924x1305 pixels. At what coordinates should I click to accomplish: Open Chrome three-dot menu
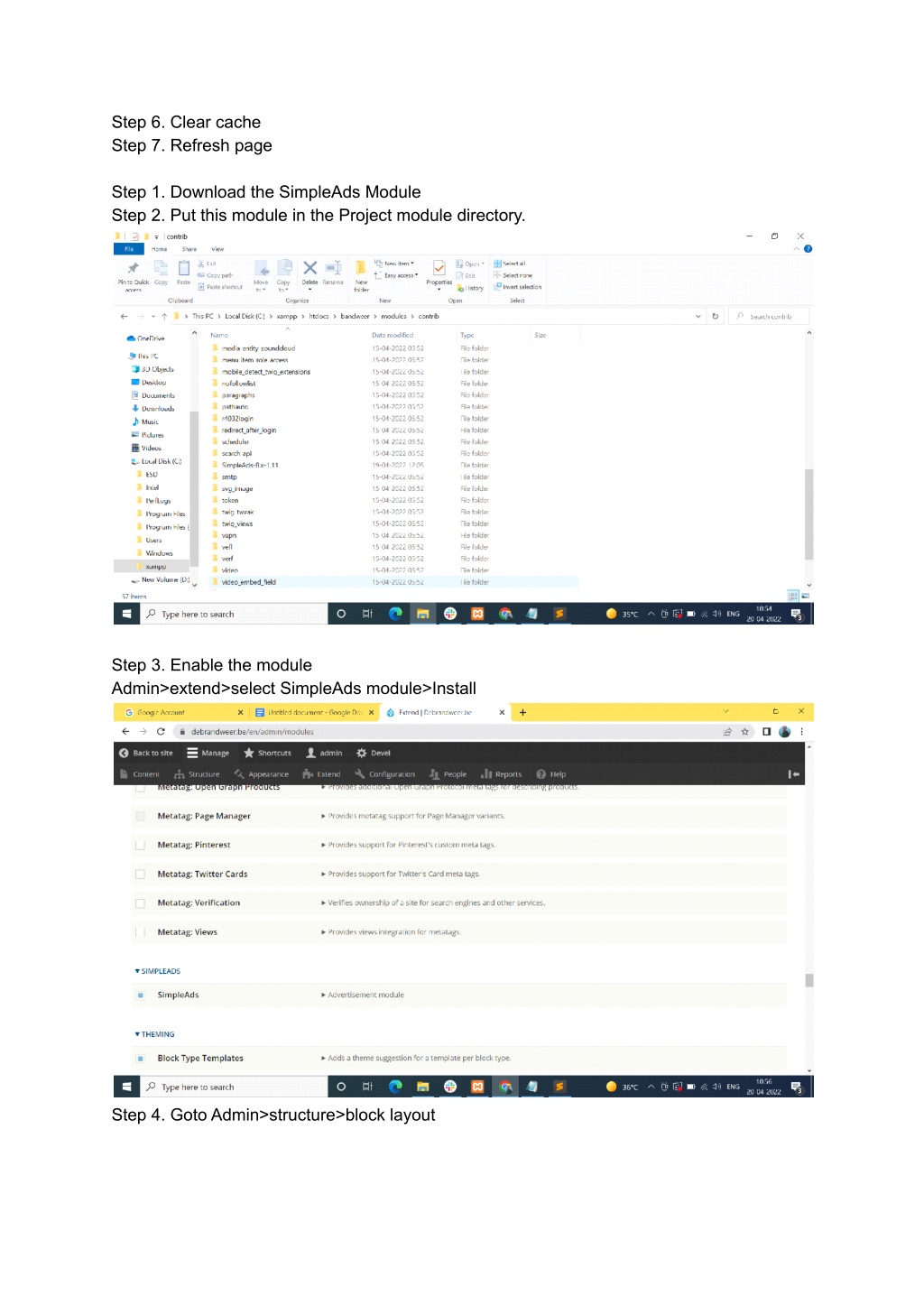tap(802, 732)
